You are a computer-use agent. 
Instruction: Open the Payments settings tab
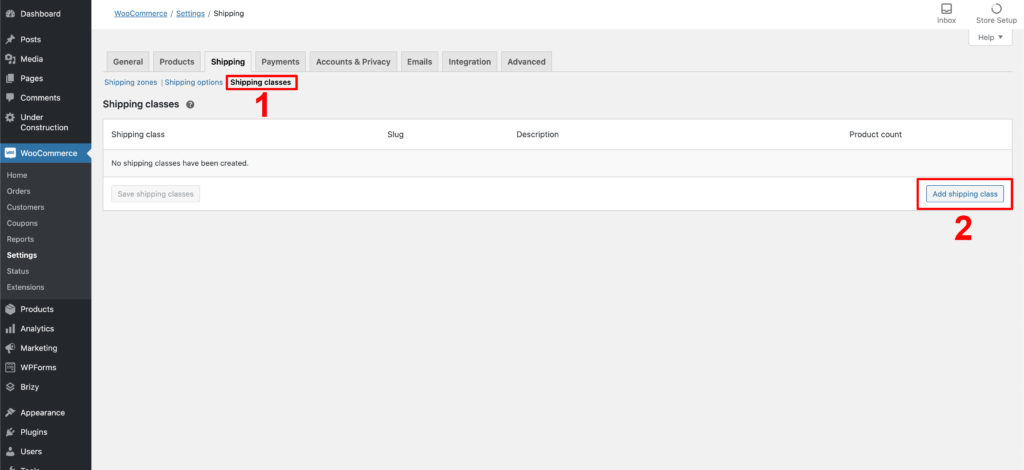[x=280, y=61]
